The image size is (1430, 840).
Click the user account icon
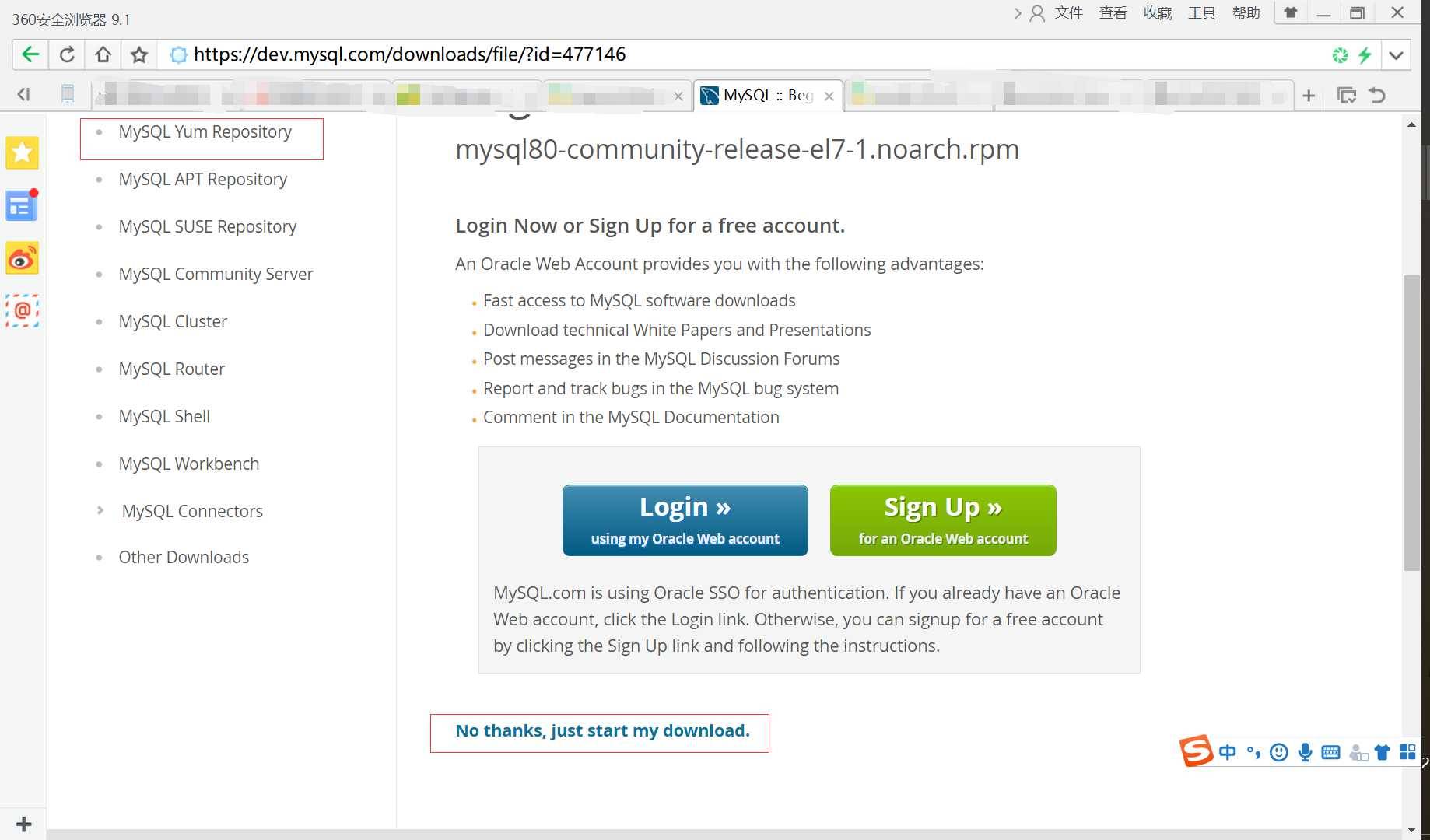tap(1037, 13)
